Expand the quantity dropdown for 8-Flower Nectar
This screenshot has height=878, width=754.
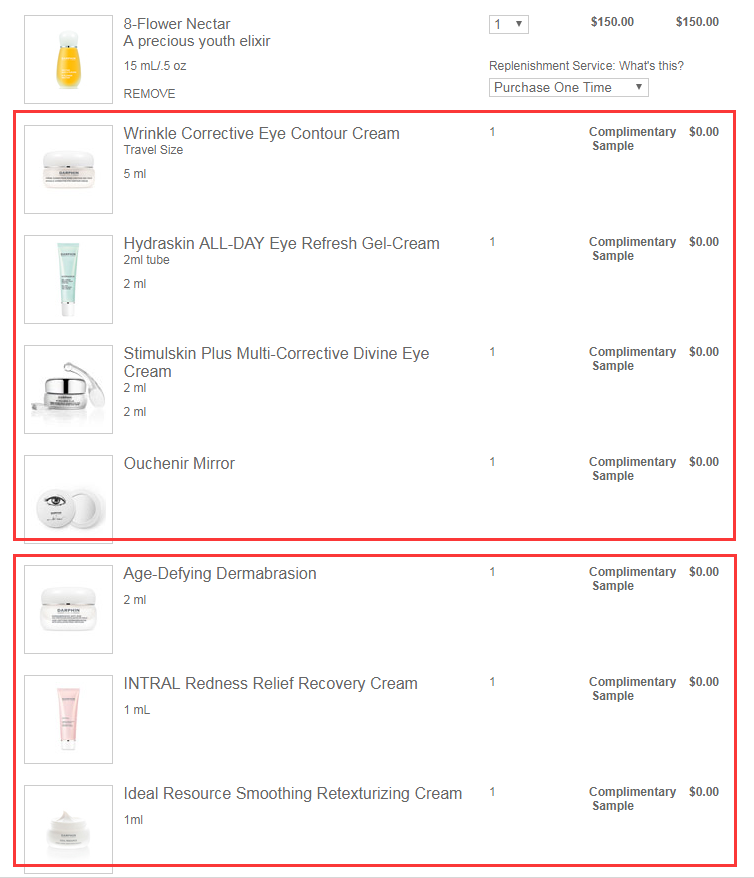click(x=509, y=24)
